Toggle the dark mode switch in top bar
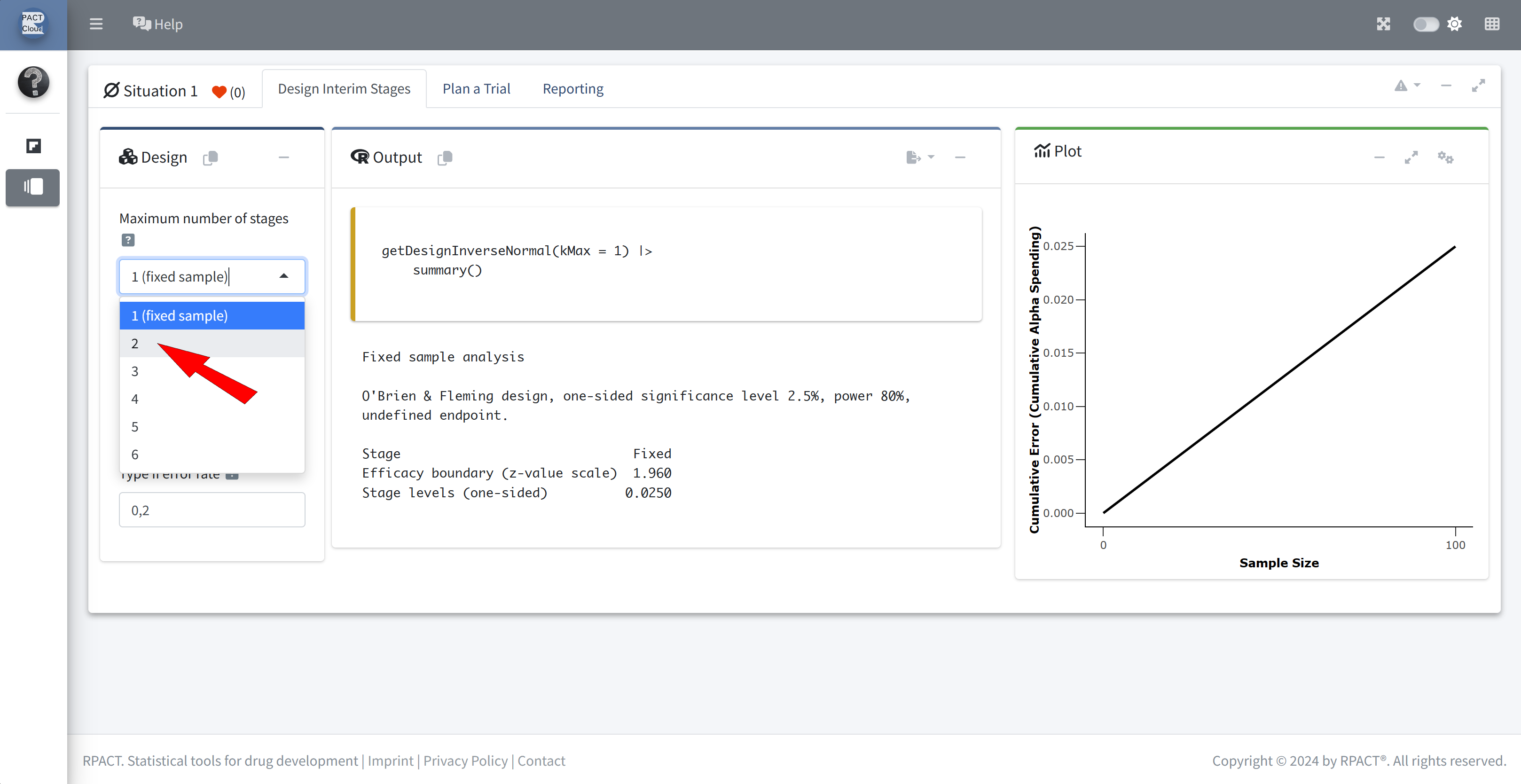This screenshot has height=784, width=1521. (1425, 24)
